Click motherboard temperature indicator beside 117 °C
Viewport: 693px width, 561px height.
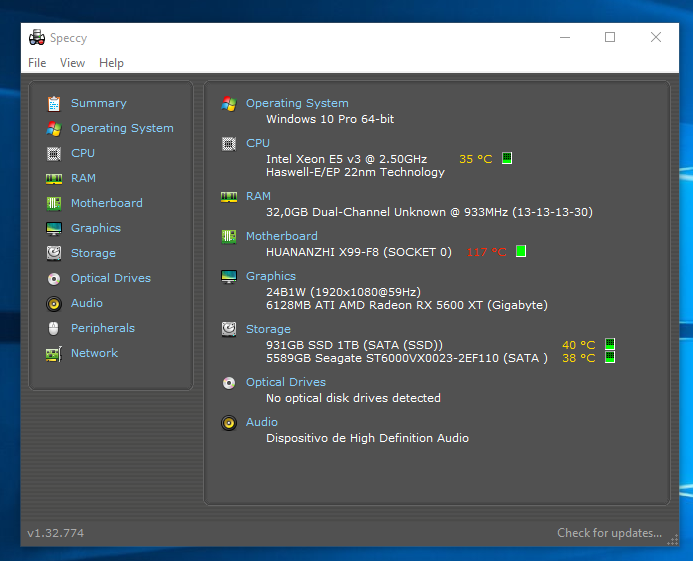point(521,251)
